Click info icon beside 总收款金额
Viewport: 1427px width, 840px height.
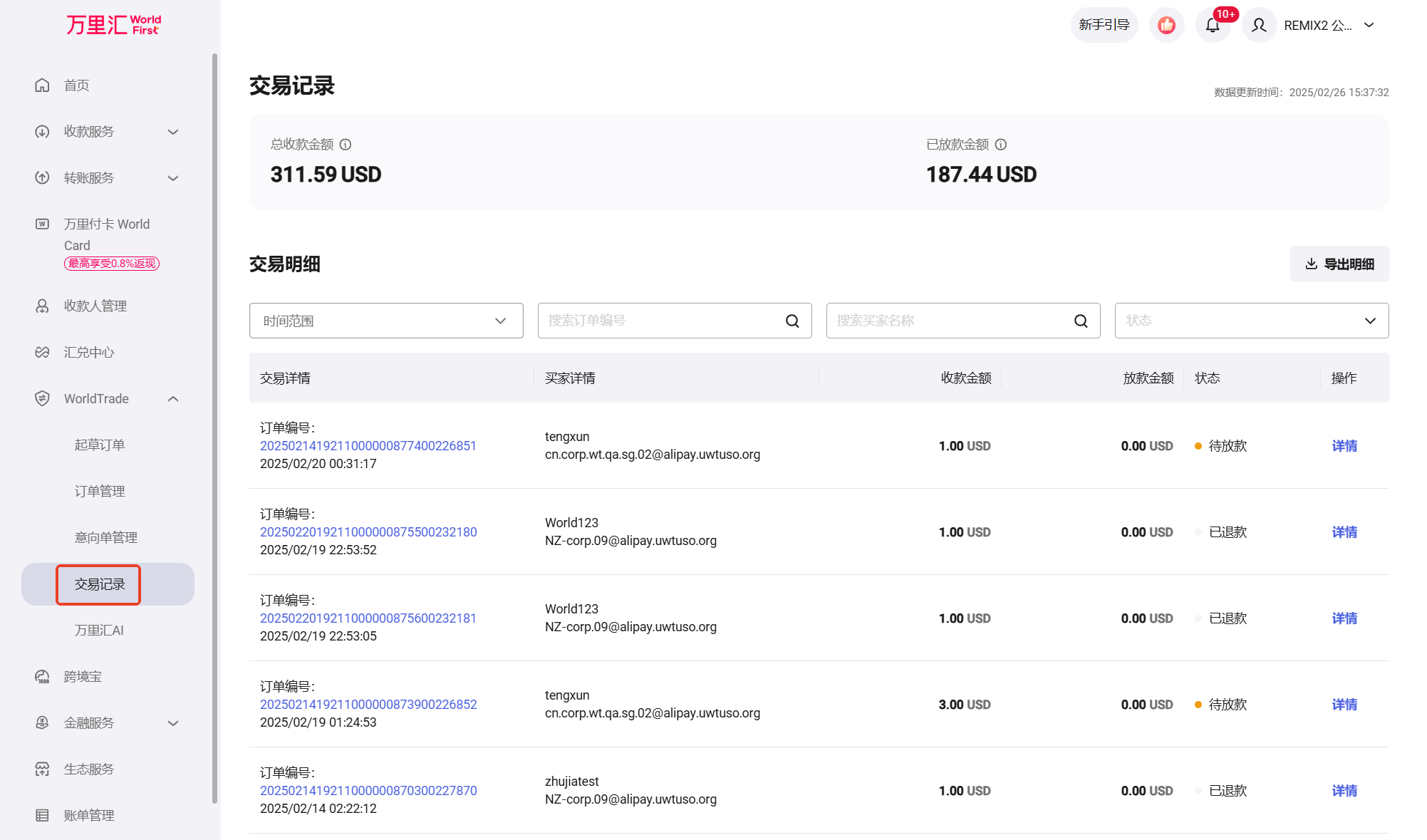point(346,145)
